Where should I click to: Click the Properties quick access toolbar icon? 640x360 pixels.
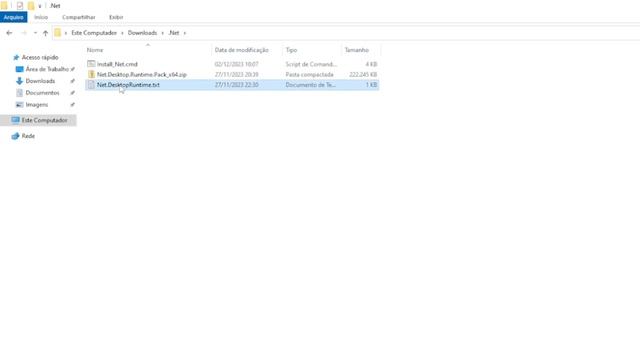coord(20,6)
